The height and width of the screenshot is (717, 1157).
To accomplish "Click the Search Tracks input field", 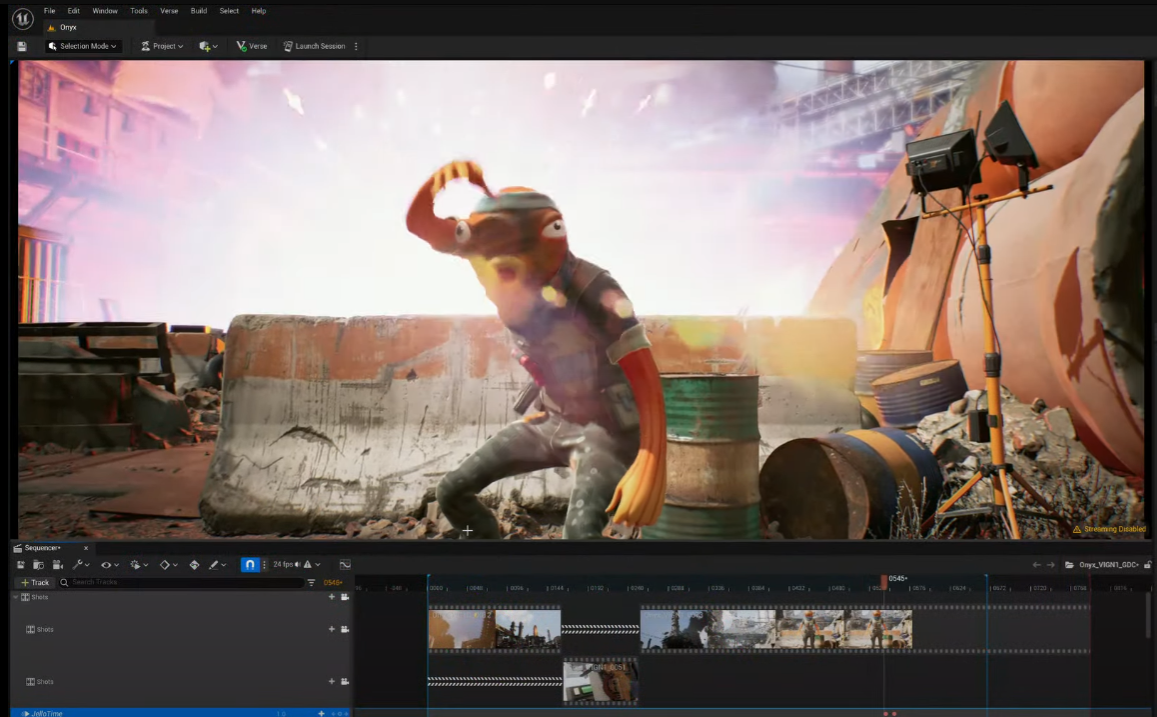I will tap(181, 583).
